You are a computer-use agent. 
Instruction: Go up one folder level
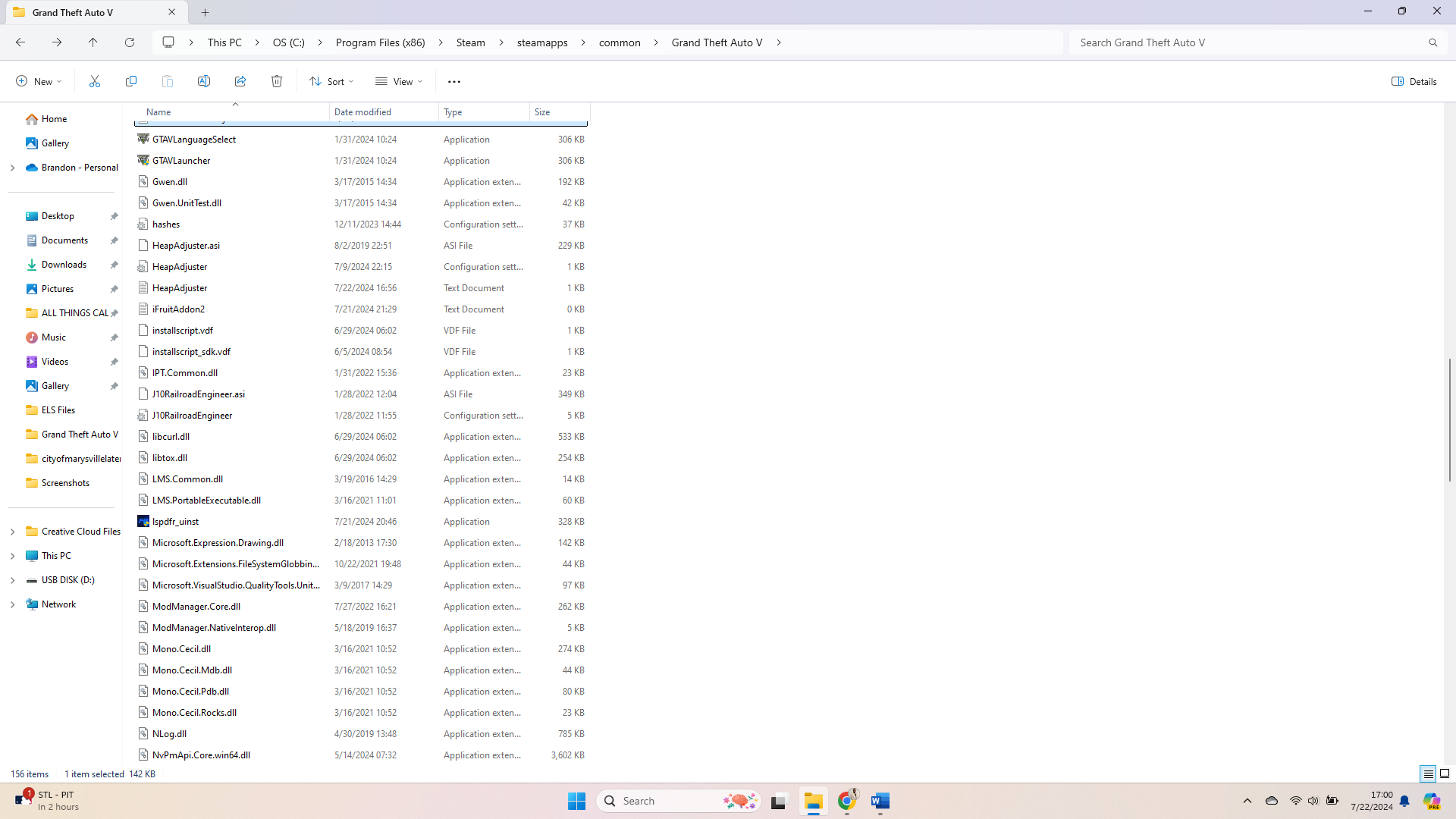click(93, 42)
